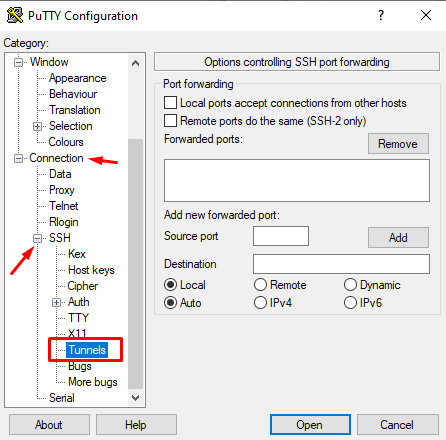Open the Proxy category
This screenshot has width=446, height=440.
click(62, 190)
